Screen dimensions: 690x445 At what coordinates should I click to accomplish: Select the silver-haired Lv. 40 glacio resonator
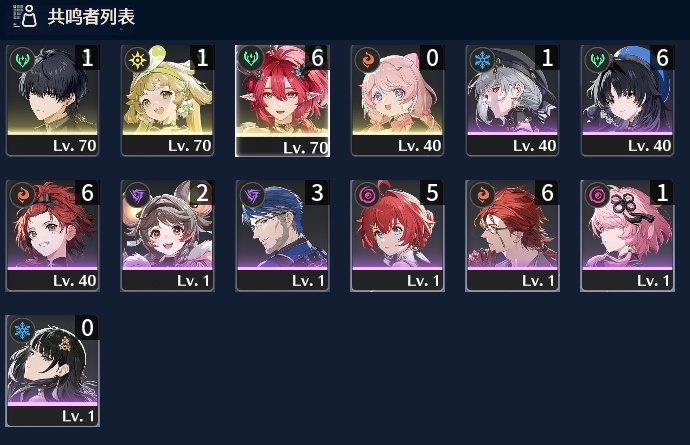coord(512,100)
